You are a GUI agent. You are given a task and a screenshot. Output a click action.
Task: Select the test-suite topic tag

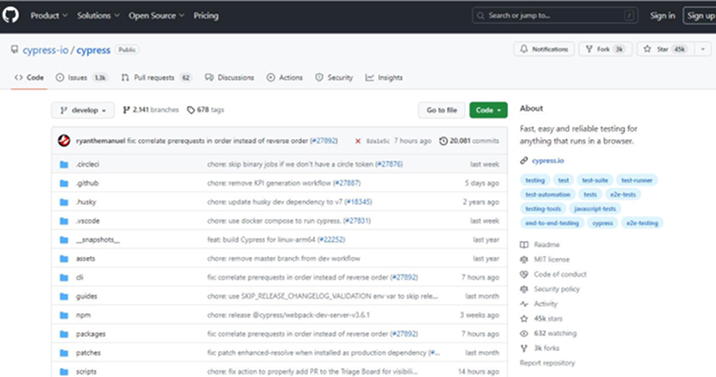[595, 180]
